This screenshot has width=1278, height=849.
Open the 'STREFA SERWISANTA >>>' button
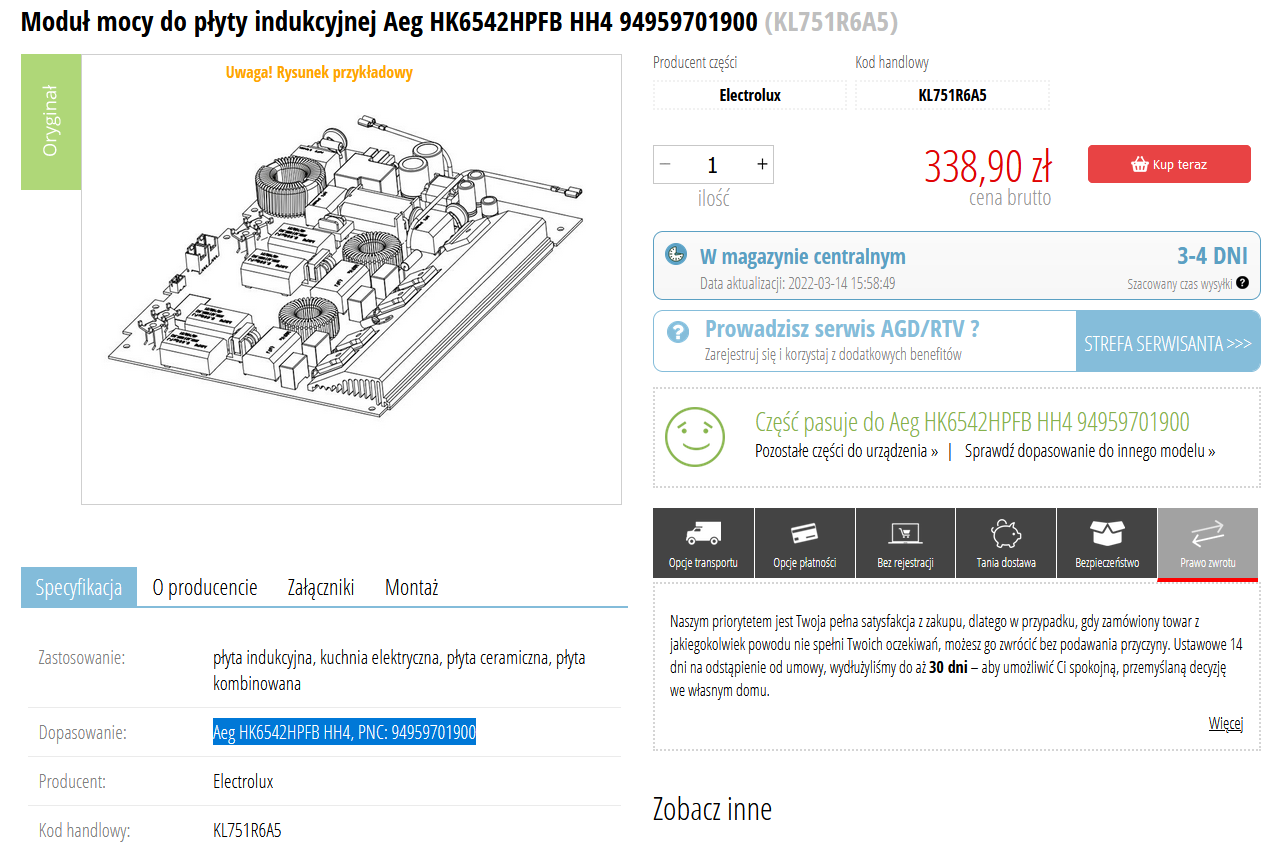[1167, 343]
